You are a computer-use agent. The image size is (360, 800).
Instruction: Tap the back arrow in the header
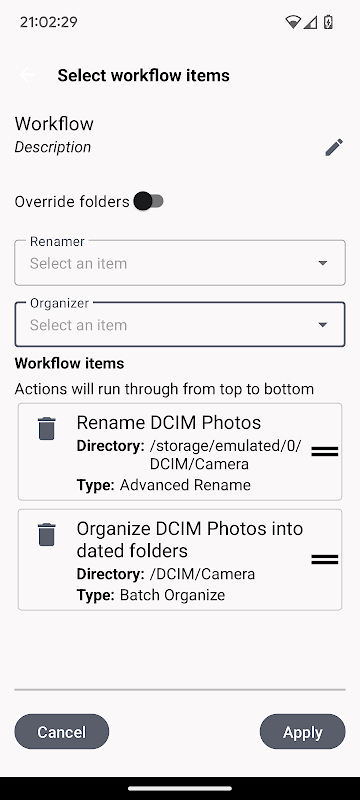27,75
